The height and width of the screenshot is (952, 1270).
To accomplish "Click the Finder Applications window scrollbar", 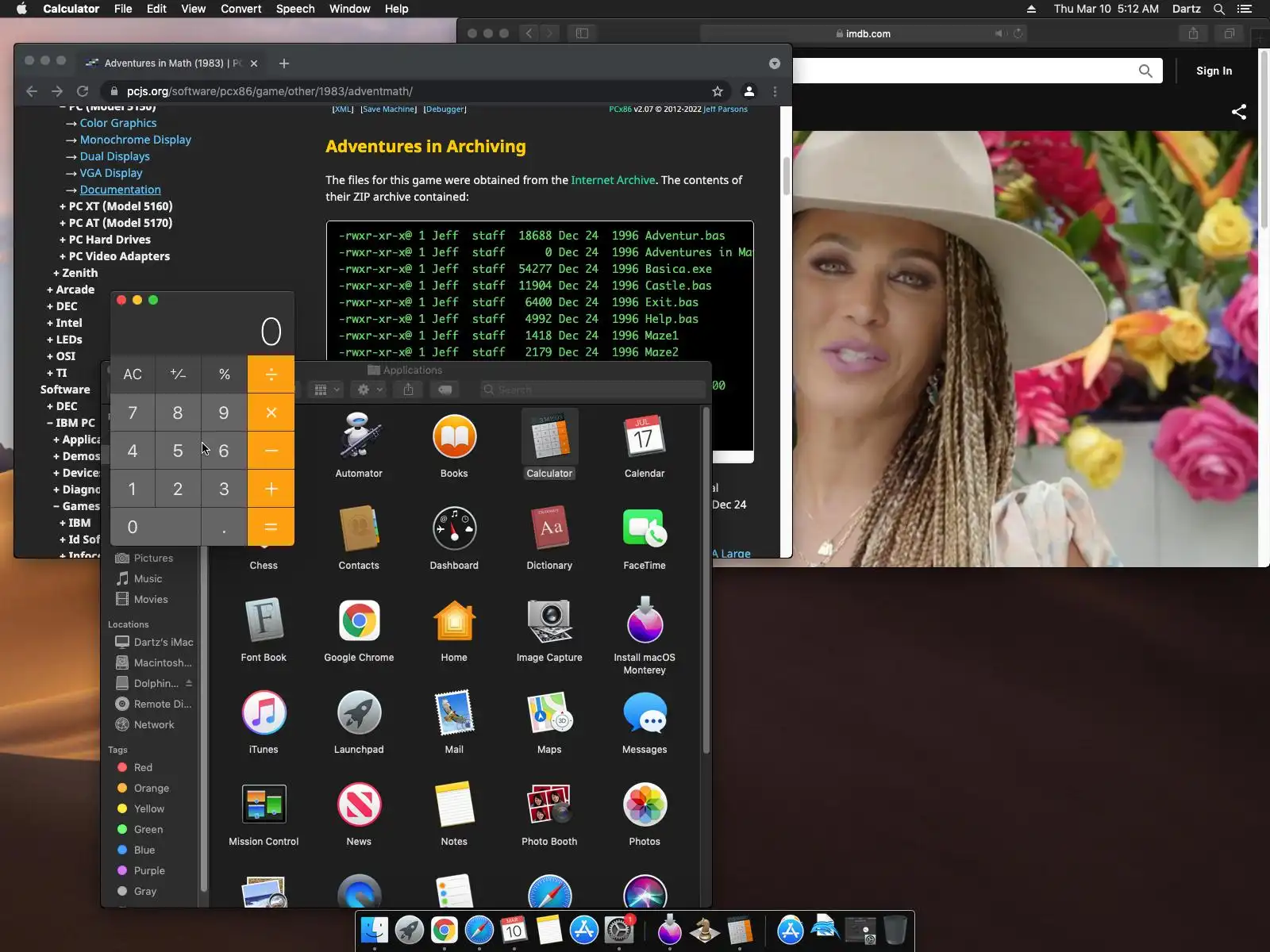I will [706, 581].
